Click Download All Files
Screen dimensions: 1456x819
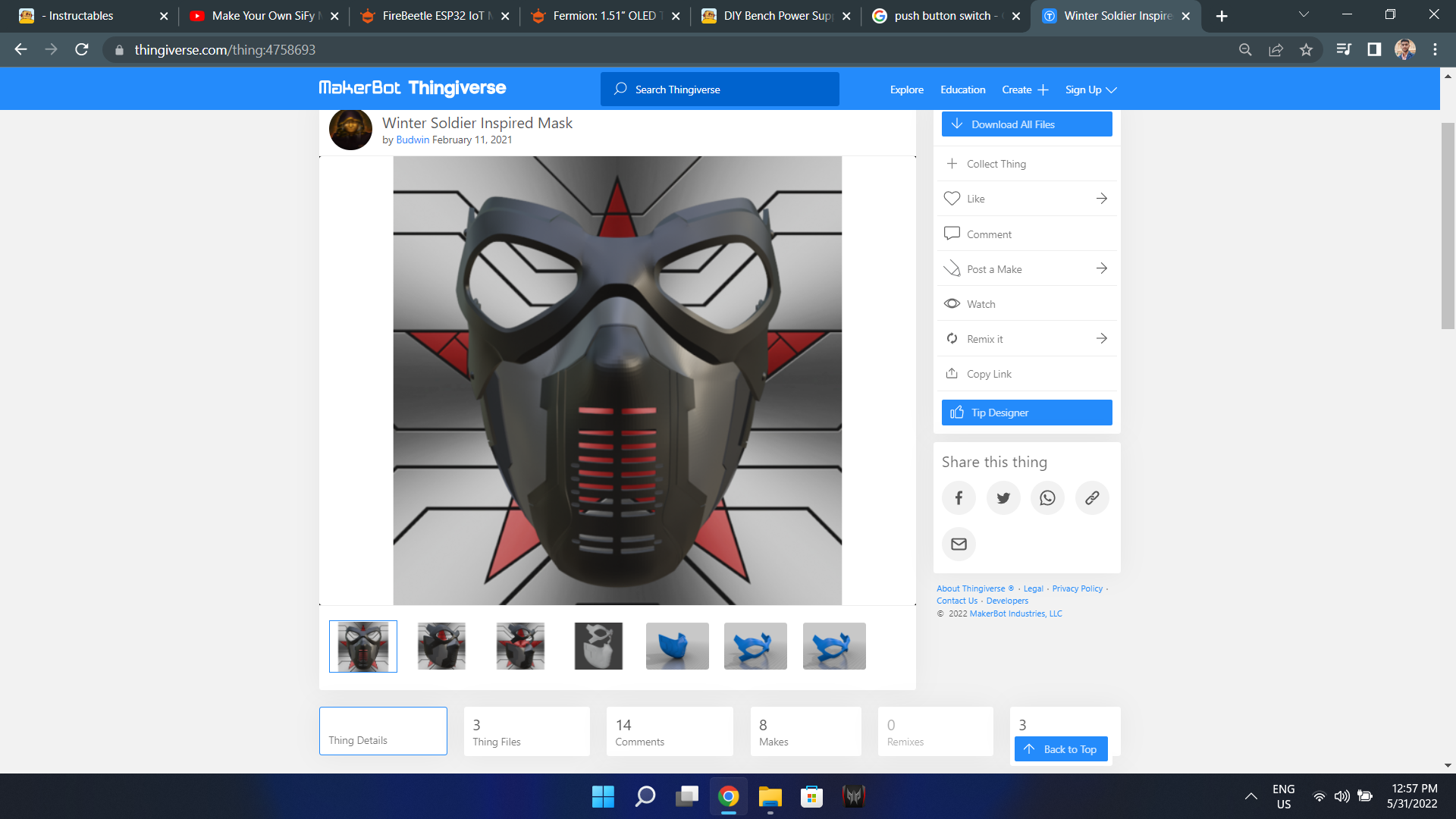click(x=1026, y=124)
